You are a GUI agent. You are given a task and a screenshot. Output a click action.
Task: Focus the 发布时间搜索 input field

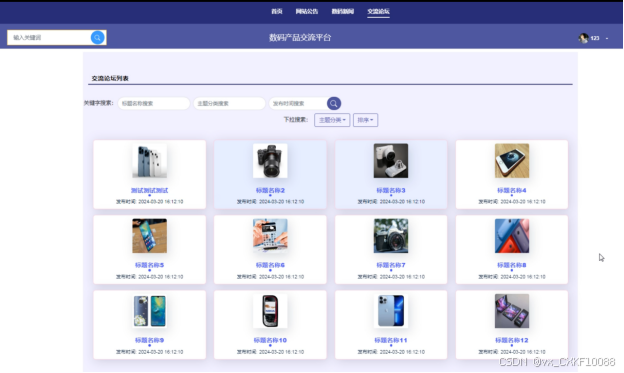click(298, 104)
